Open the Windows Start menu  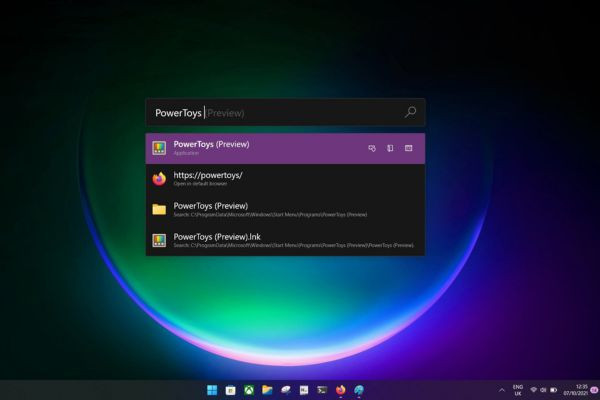pos(212,390)
